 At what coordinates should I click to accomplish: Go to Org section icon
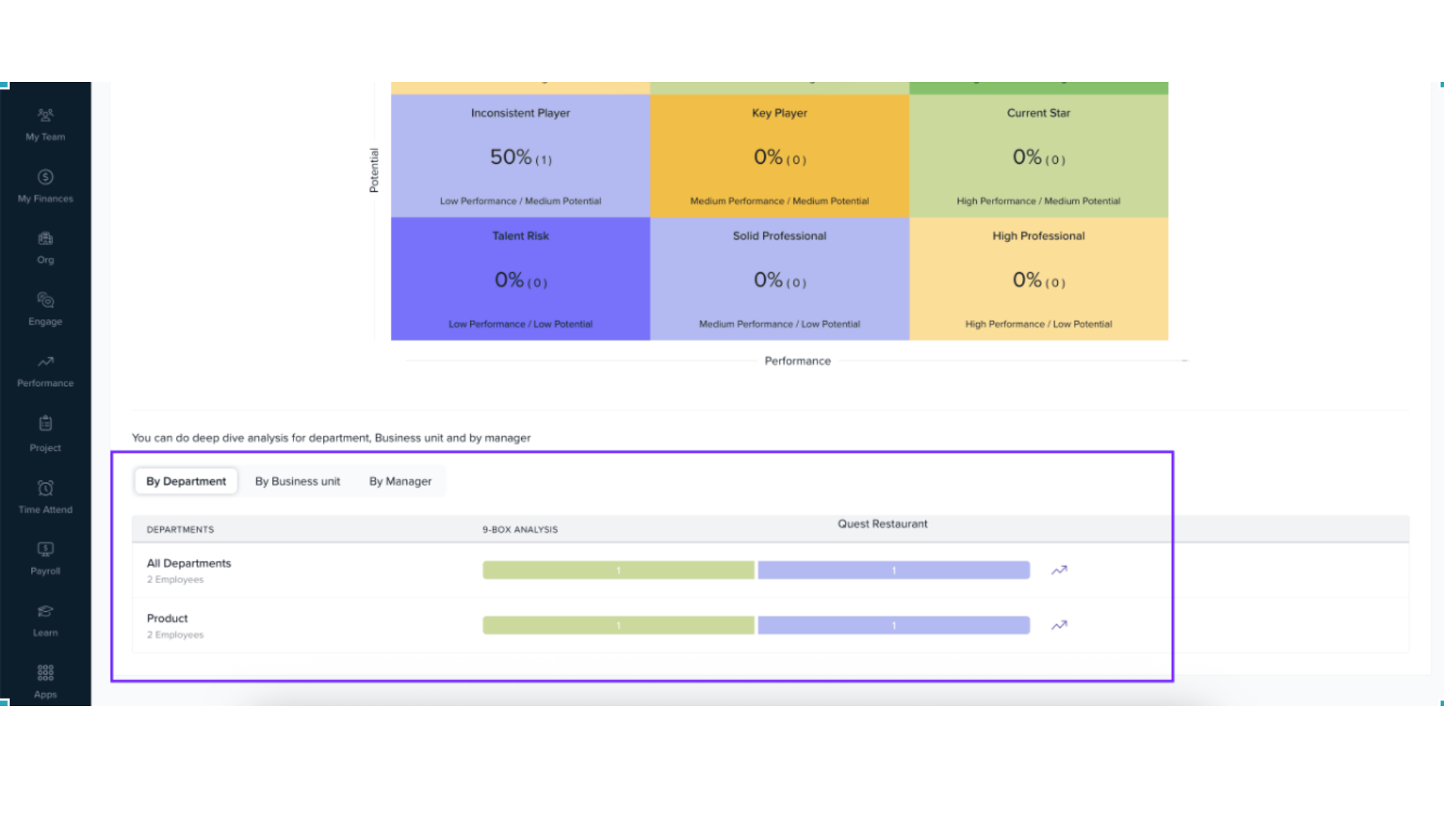coord(45,239)
